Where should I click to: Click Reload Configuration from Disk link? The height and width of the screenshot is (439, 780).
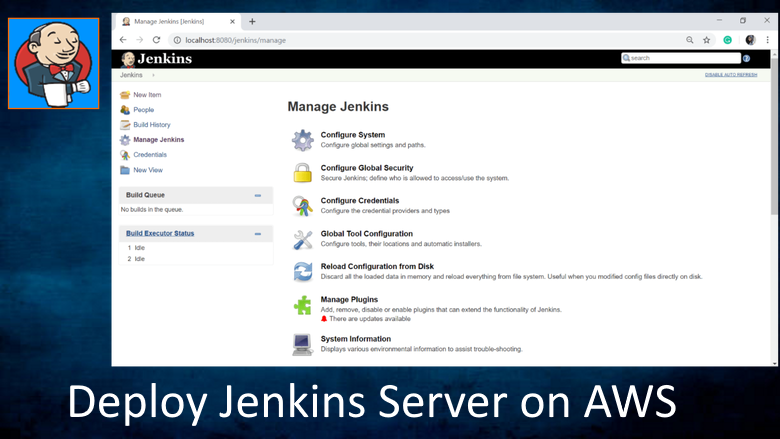(377, 266)
